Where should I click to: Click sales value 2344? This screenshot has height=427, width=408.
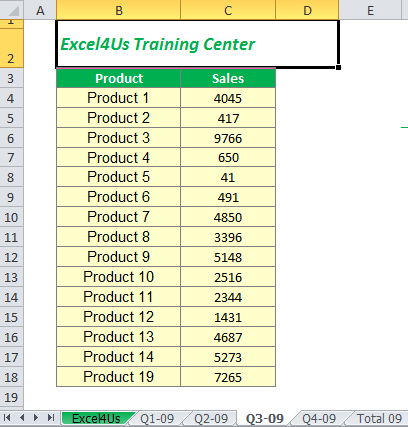[x=228, y=297]
